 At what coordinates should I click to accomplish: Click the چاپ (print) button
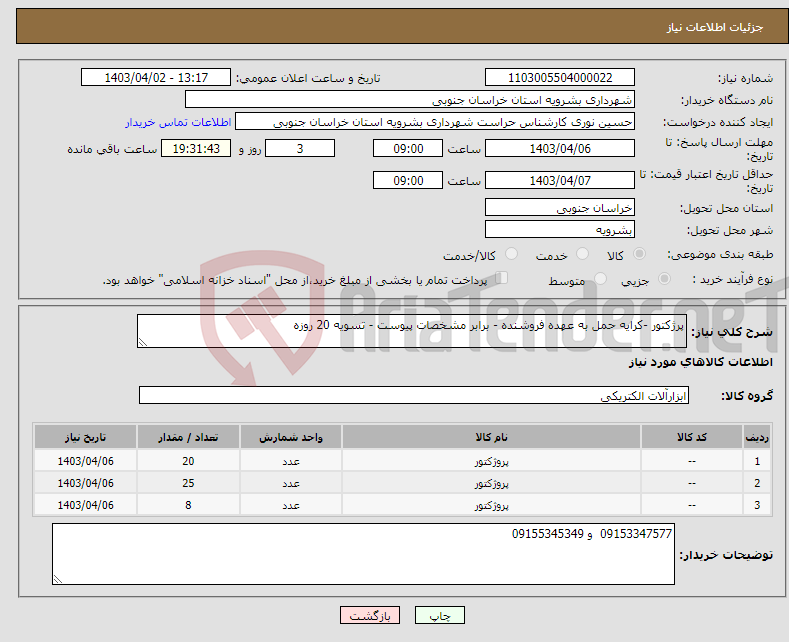click(x=439, y=615)
